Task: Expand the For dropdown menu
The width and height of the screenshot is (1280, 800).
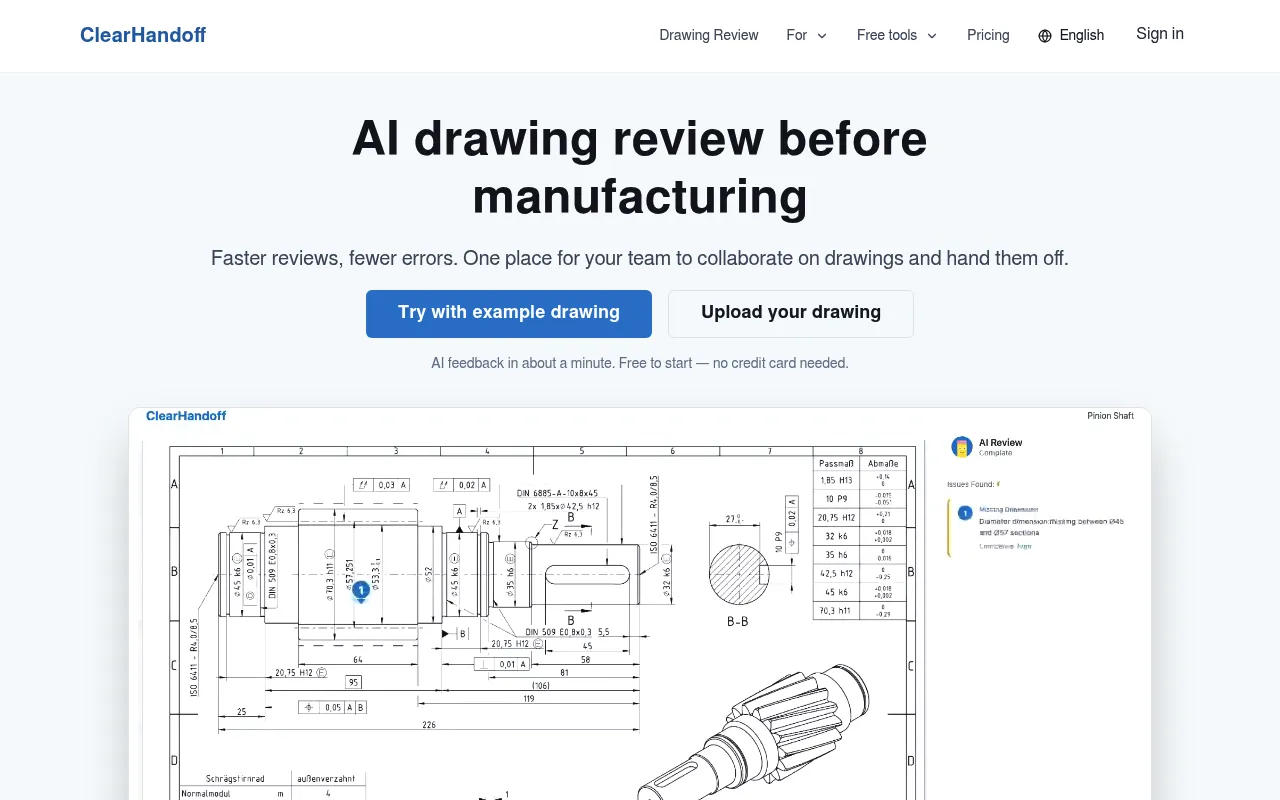Action: pos(807,35)
